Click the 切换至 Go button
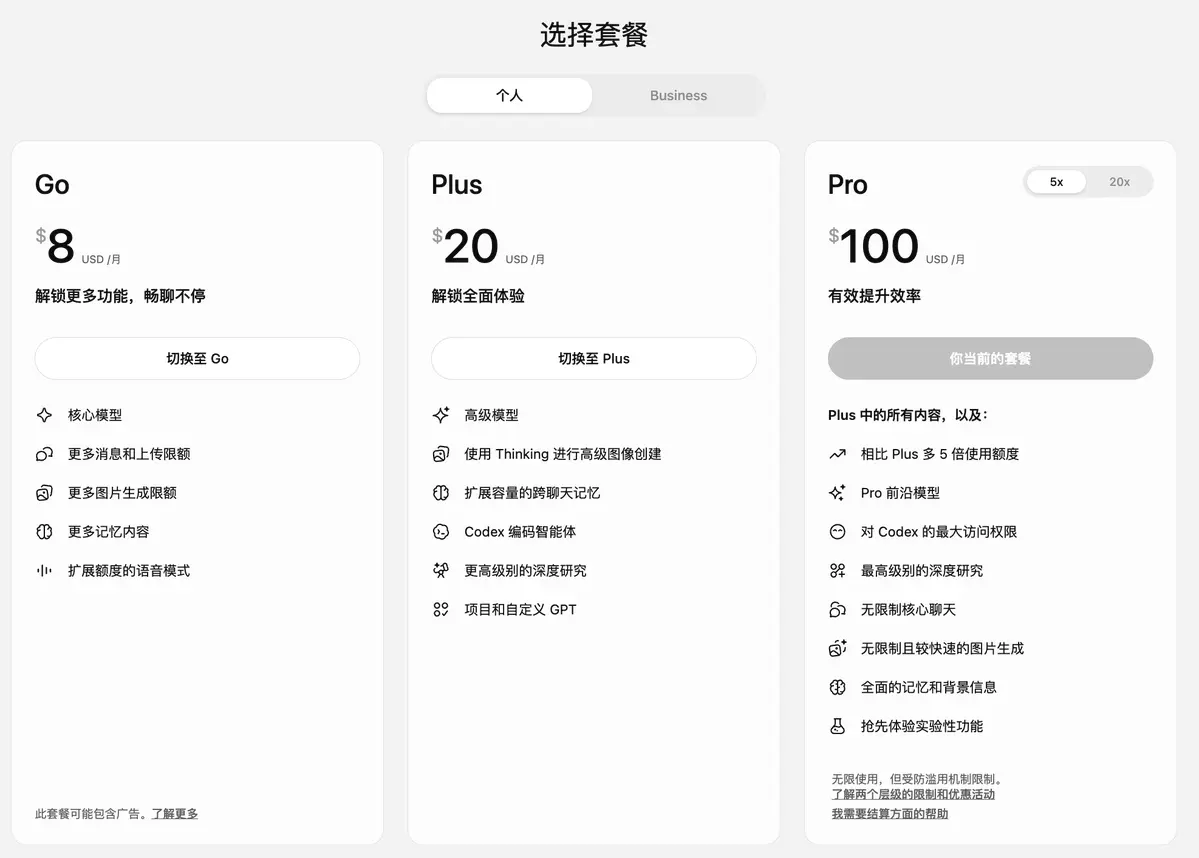This screenshot has height=858, width=1199. coord(197,359)
